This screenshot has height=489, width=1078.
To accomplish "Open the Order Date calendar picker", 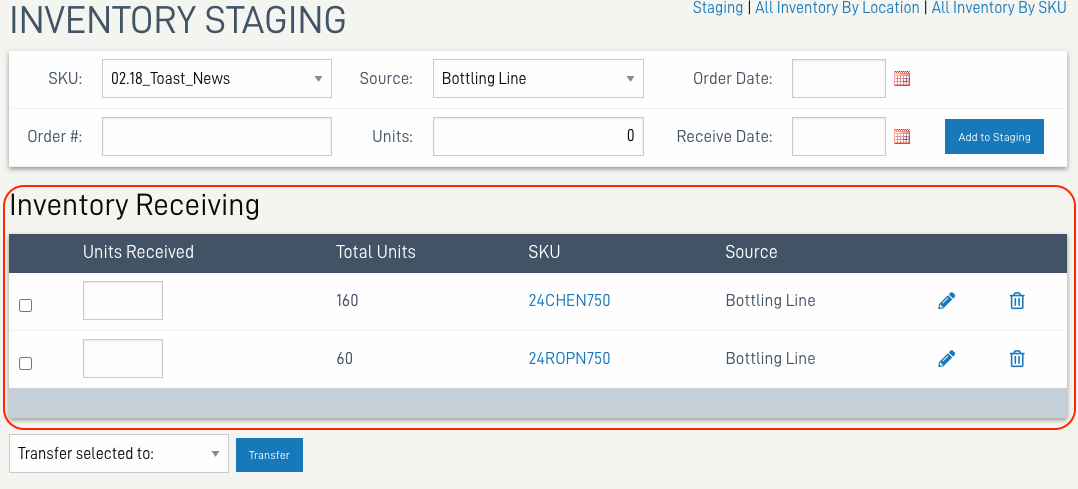I will (902, 78).
